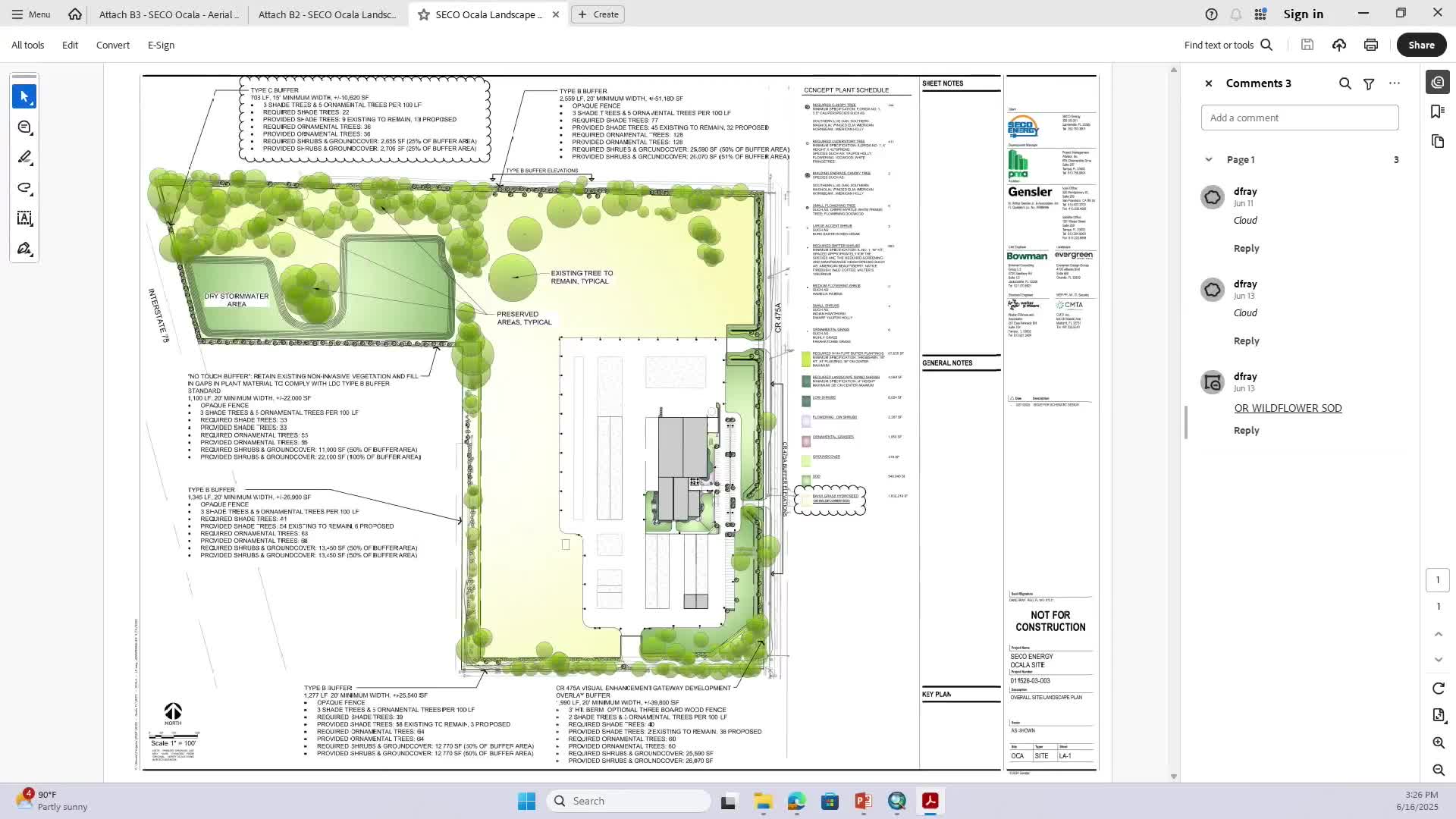Open page thumbnails panel in right rail

pos(1438,141)
